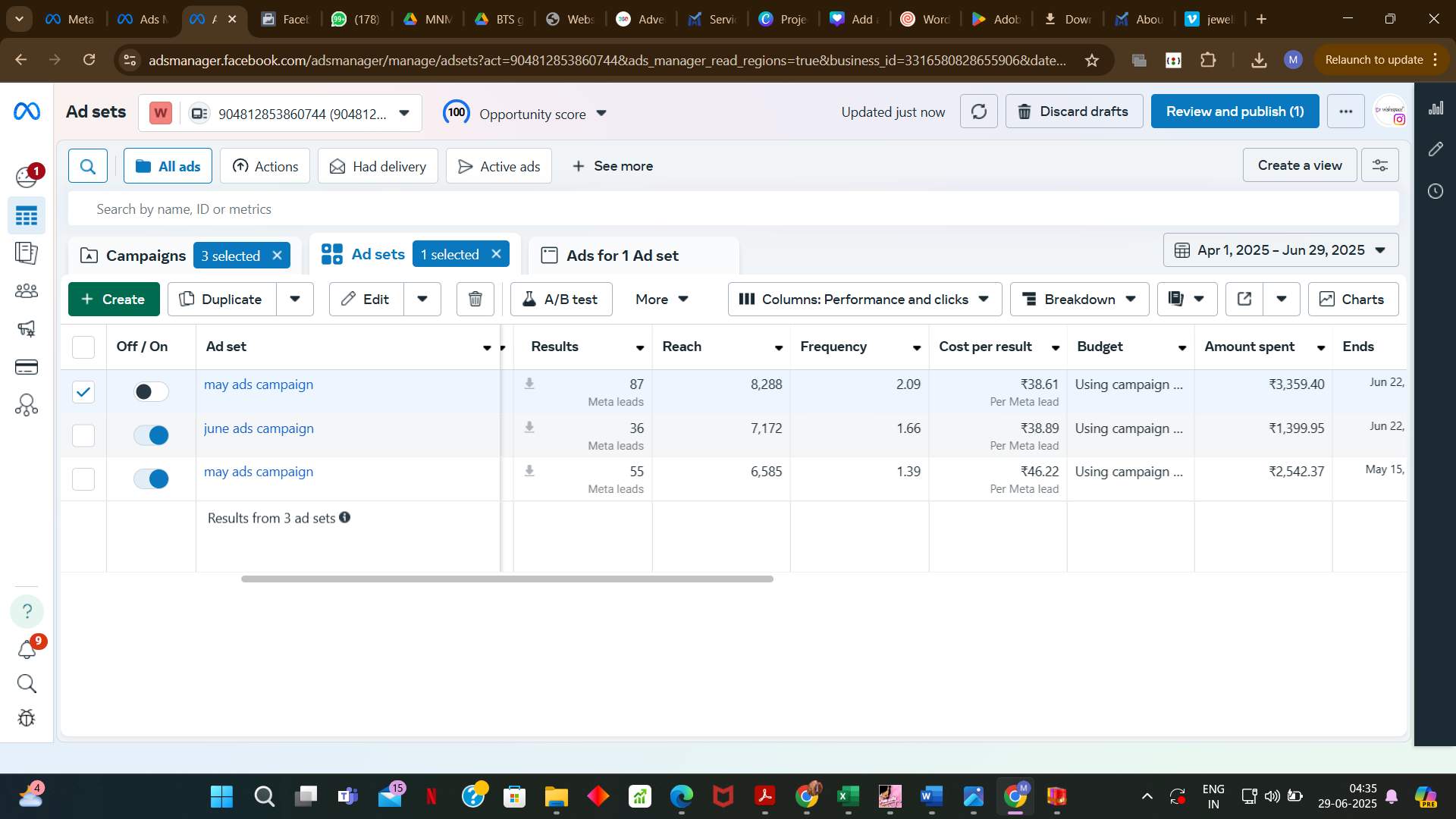Viewport: 1456px width, 819px height.
Task: Open the Meta logo home icon
Action: click(x=27, y=111)
